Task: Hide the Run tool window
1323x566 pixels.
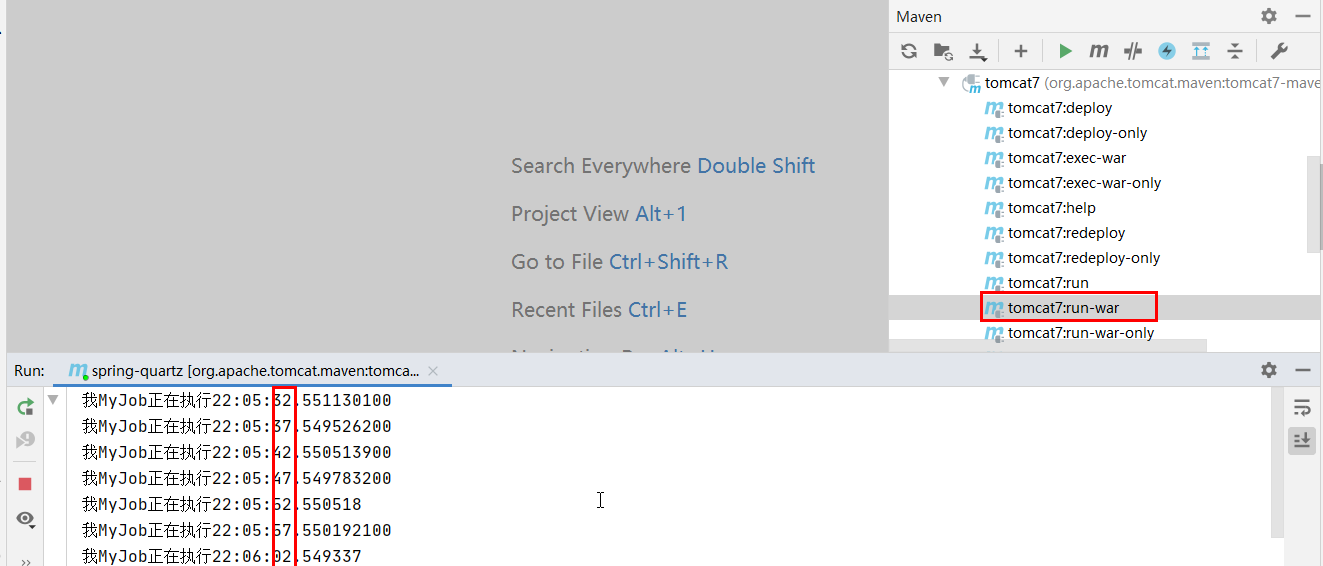Action: point(1303,370)
